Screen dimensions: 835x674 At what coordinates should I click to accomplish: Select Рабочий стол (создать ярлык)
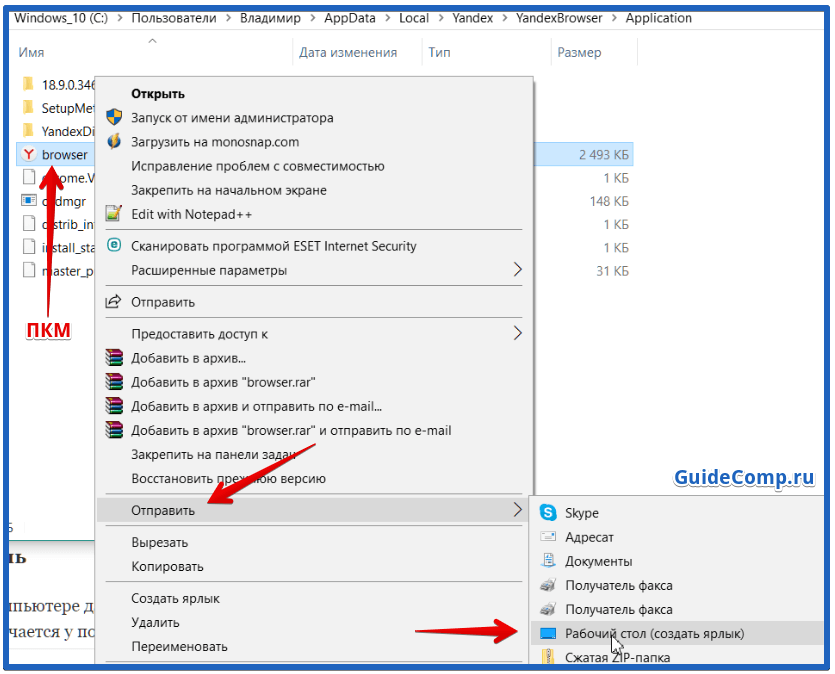pos(677,634)
